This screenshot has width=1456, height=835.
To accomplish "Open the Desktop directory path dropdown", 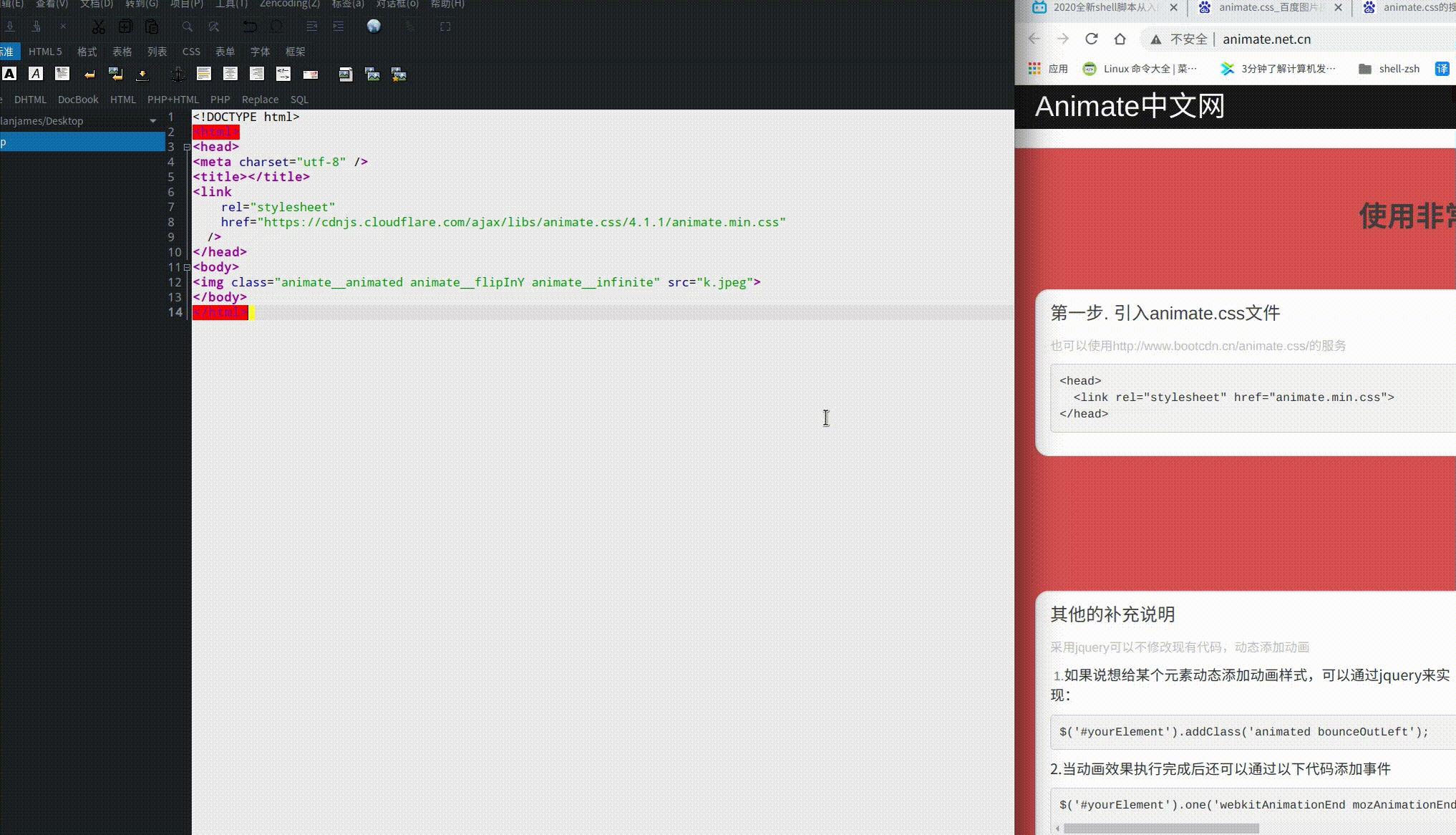I will tap(152, 121).
